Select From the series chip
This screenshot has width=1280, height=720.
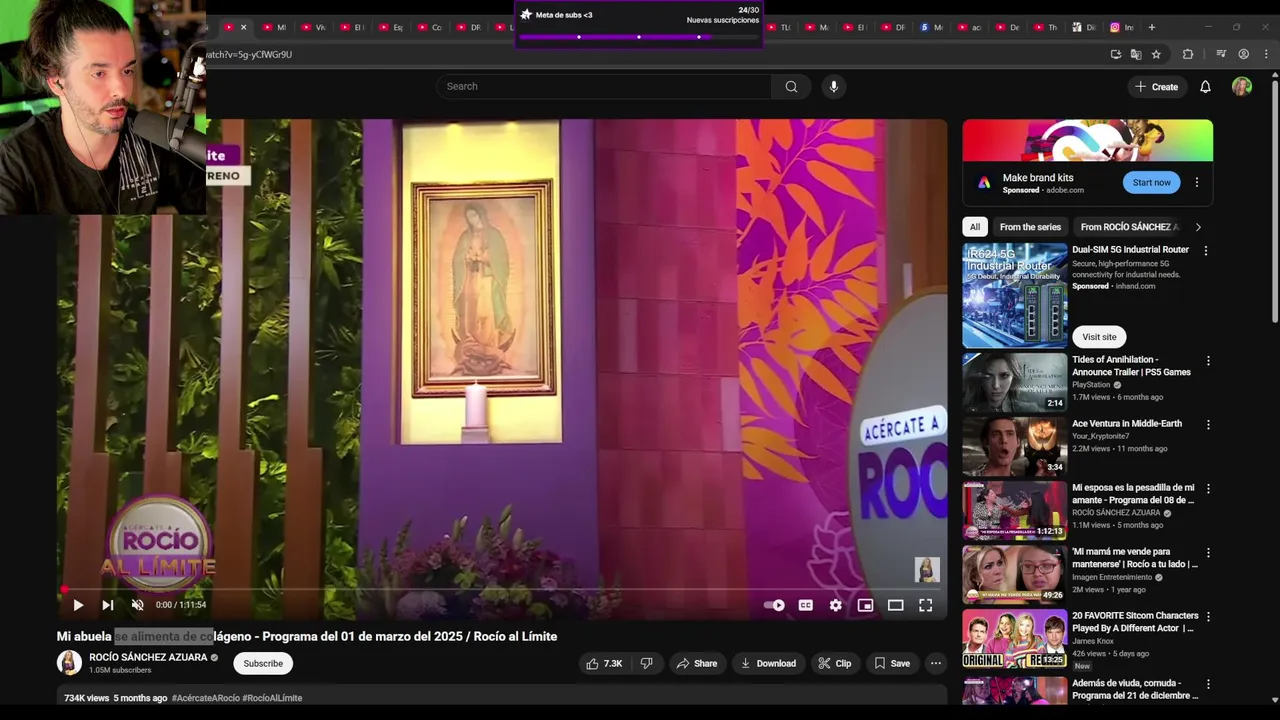point(1030,227)
